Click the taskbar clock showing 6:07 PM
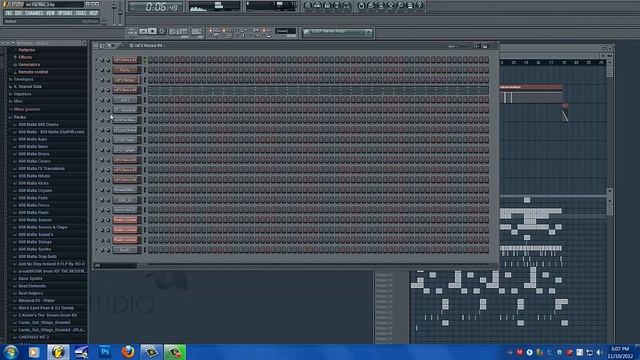Image resolution: width=640 pixels, height=360 pixels. tap(620, 352)
